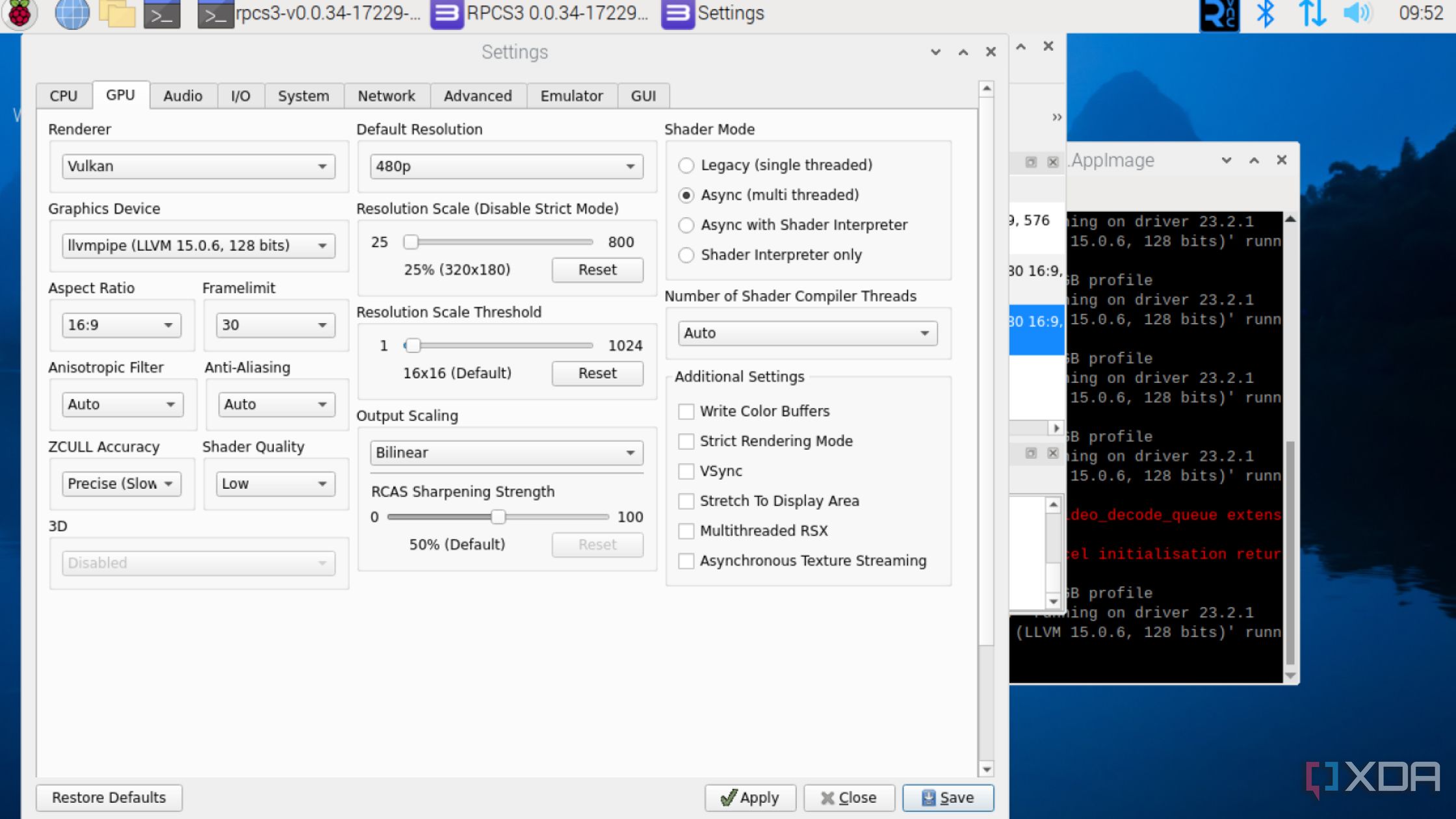This screenshot has height=819, width=1456.
Task: Launch the terminal from the taskbar
Action: tap(162, 14)
